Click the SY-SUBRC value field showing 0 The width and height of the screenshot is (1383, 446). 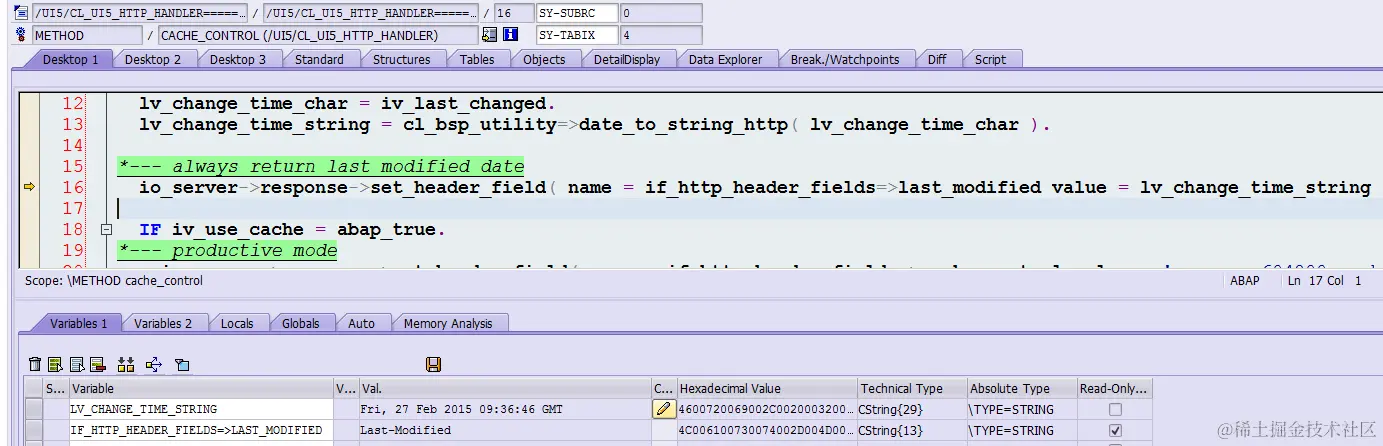click(x=660, y=14)
